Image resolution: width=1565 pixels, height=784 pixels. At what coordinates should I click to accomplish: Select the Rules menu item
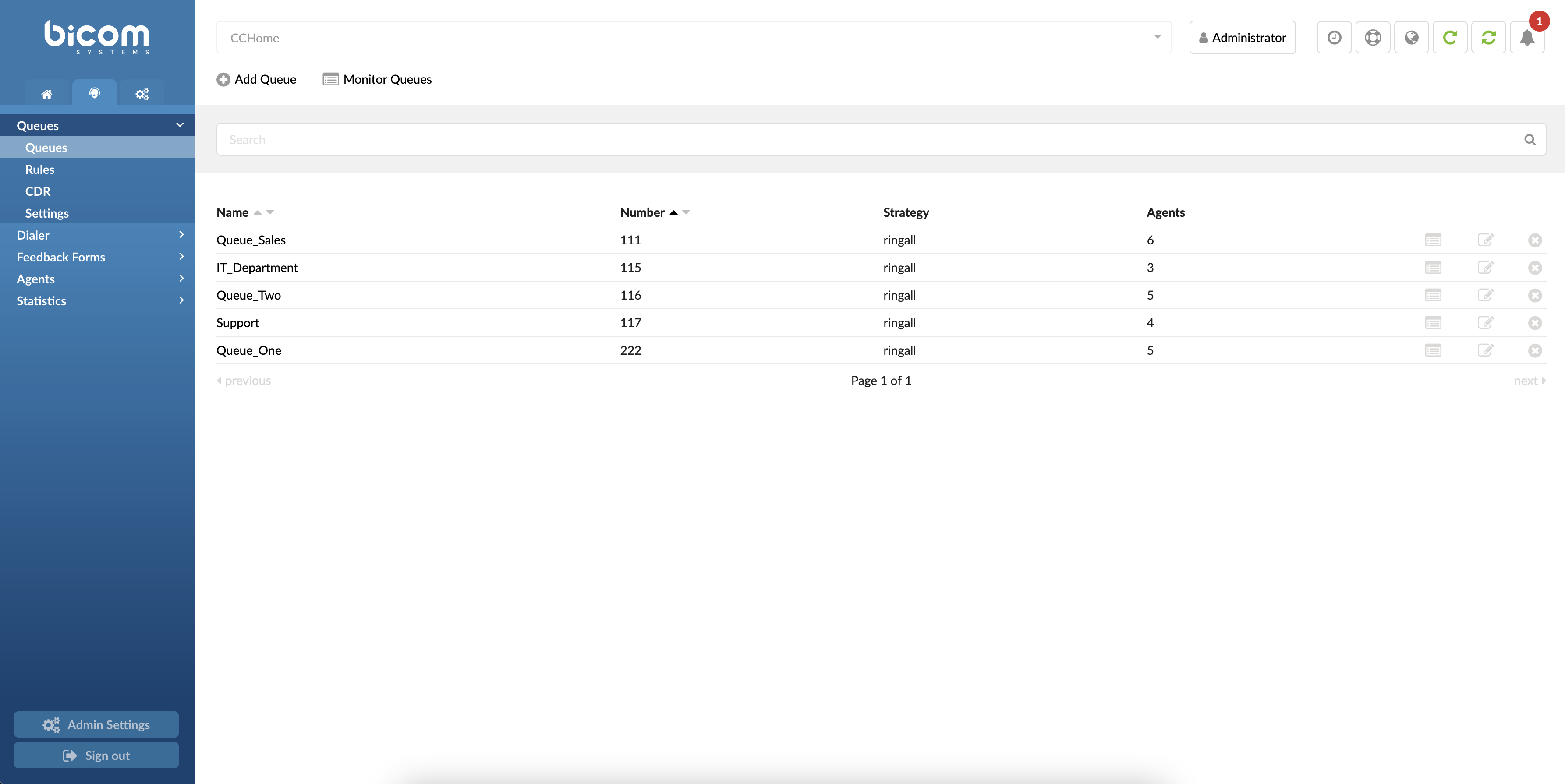[40, 168]
